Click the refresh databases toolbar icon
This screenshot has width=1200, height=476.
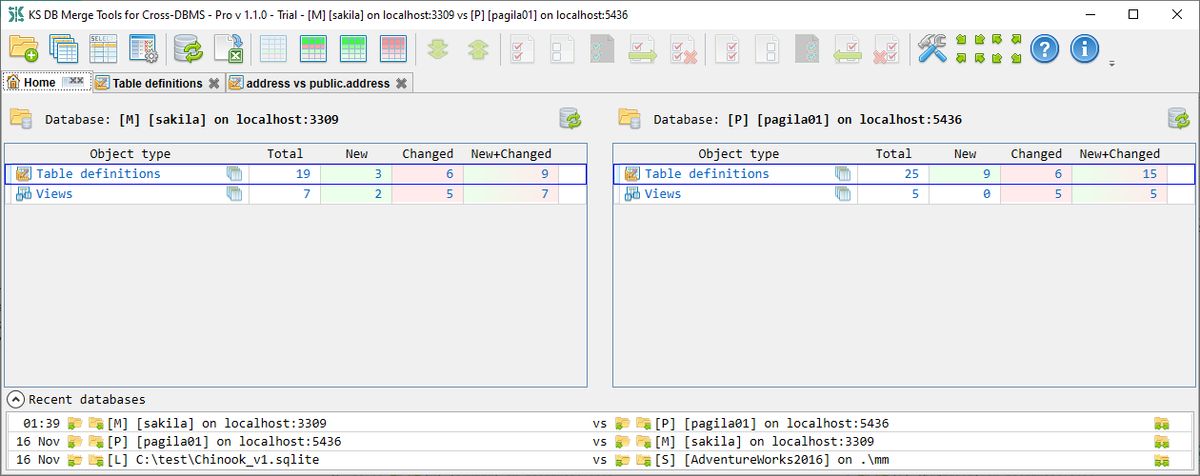pyautogui.click(x=188, y=48)
